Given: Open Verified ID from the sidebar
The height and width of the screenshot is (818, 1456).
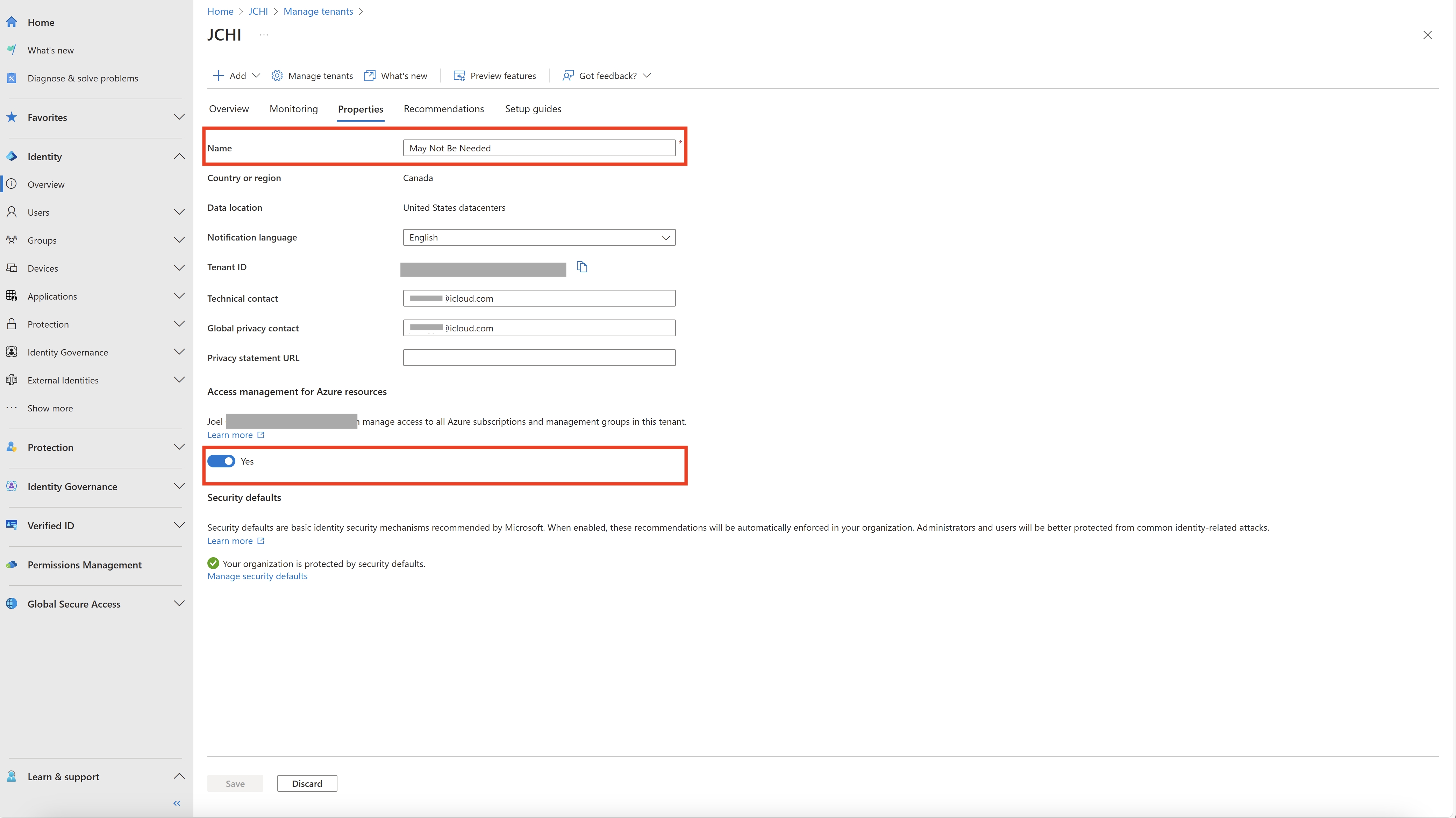Looking at the screenshot, I should coord(51,525).
